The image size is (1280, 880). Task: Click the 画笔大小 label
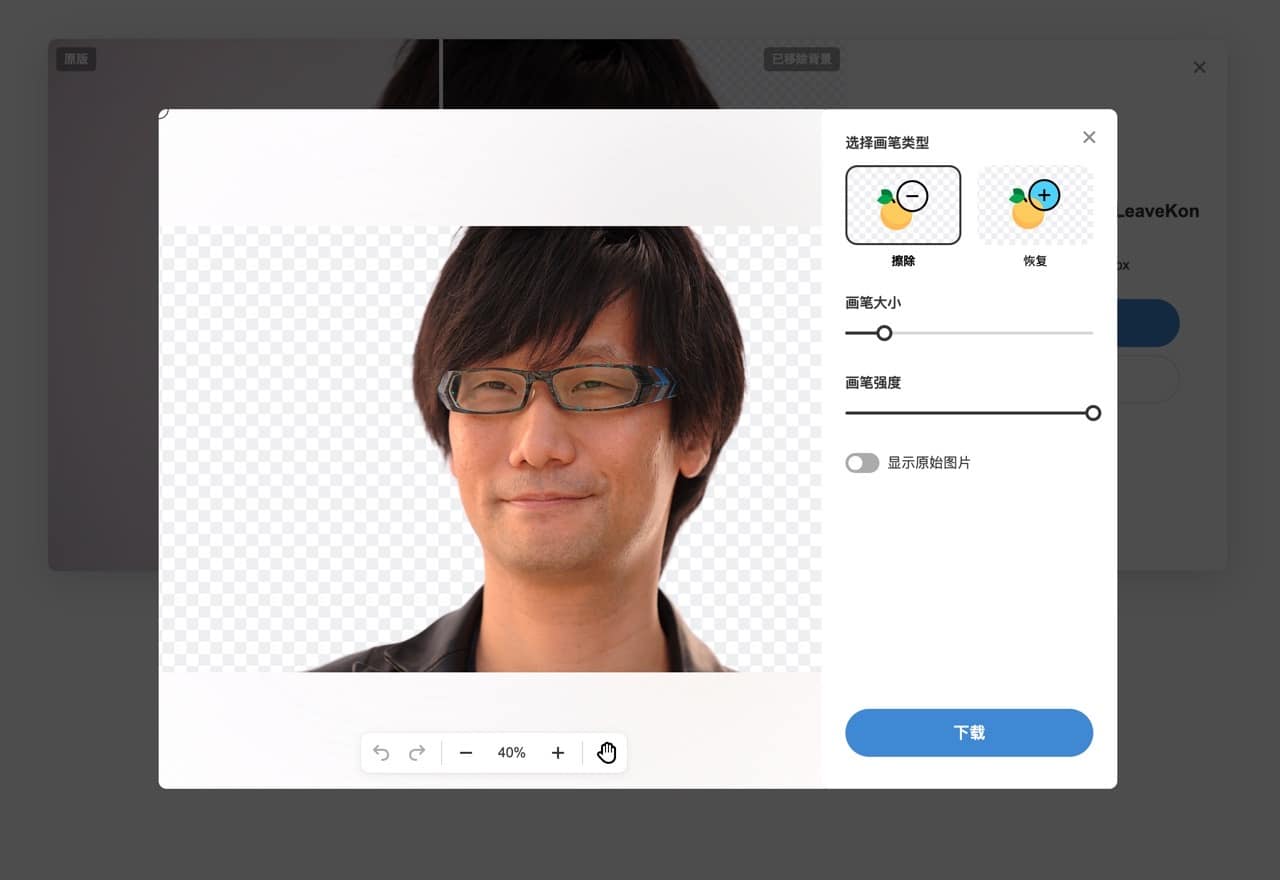click(873, 303)
